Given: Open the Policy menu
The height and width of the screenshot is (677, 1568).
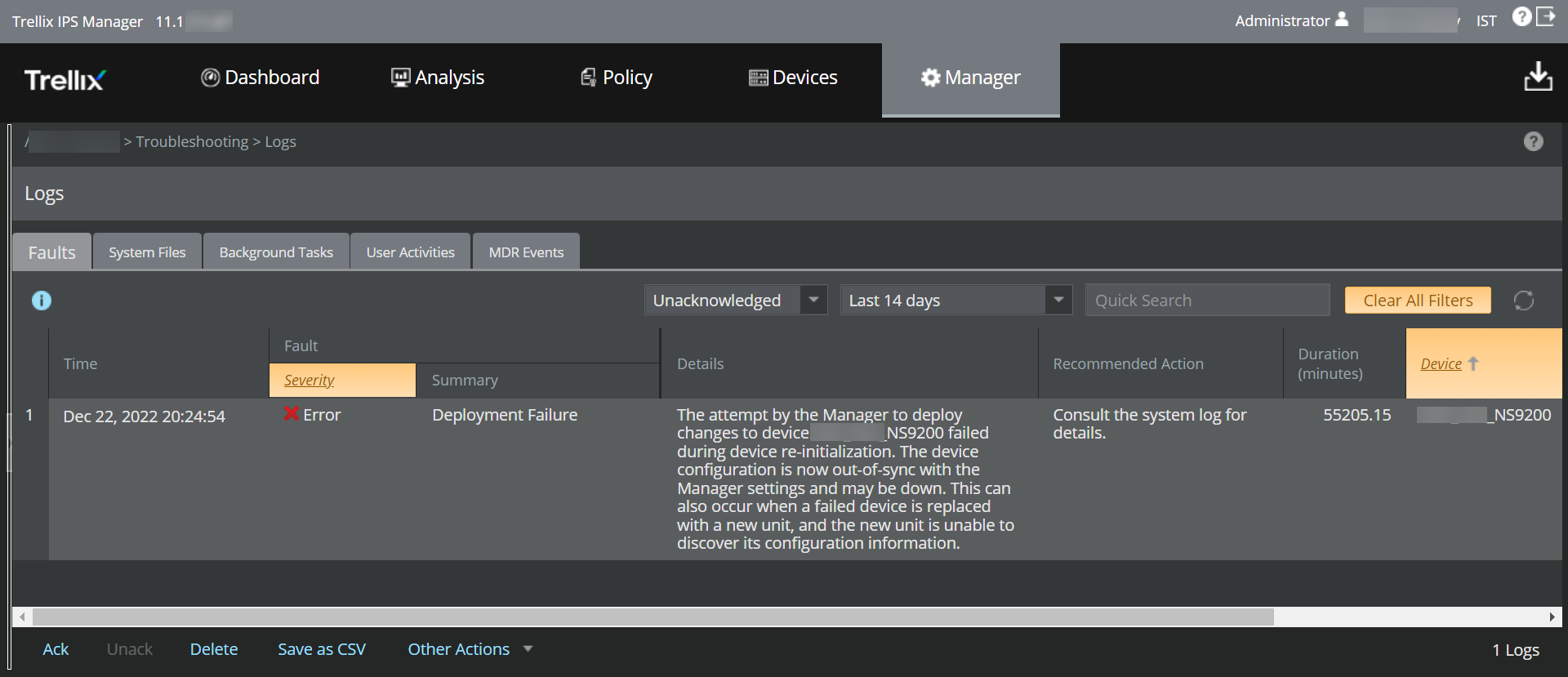Looking at the screenshot, I should pyautogui.click(x=617, y=78).
